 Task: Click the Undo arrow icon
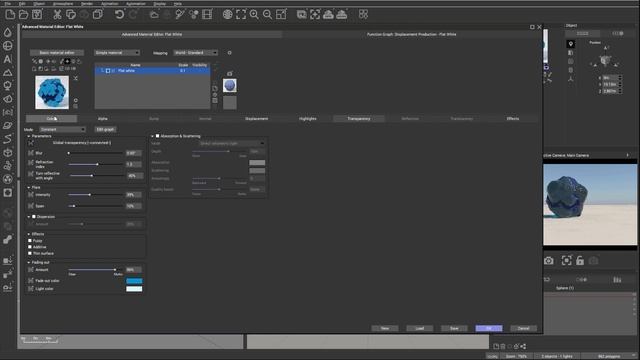coord(119,15)
